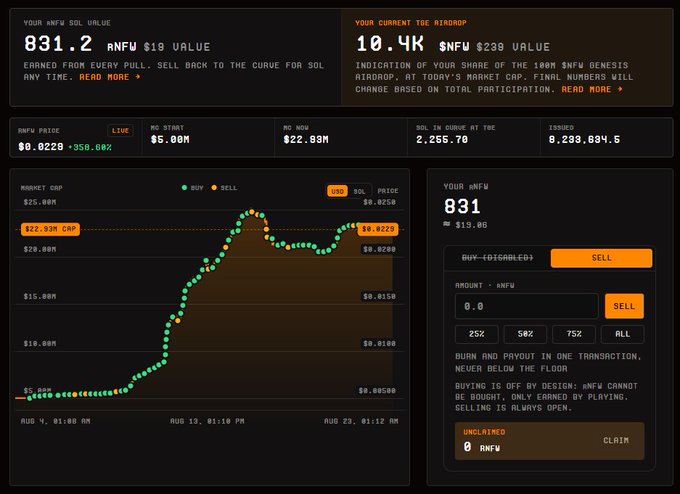This screenshot has width=680, height=494.
Task: Click the green BUY legend dot
Action: [184, 188]
